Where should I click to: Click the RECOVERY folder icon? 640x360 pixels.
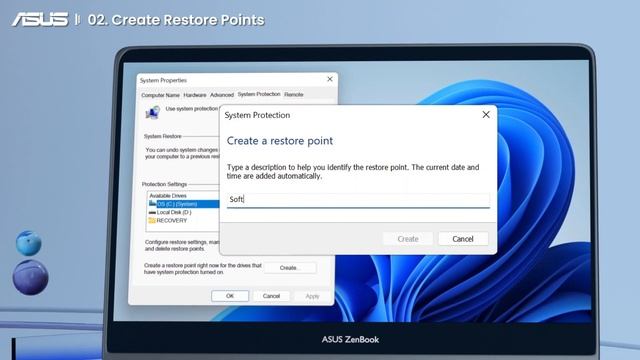[152, 220]
